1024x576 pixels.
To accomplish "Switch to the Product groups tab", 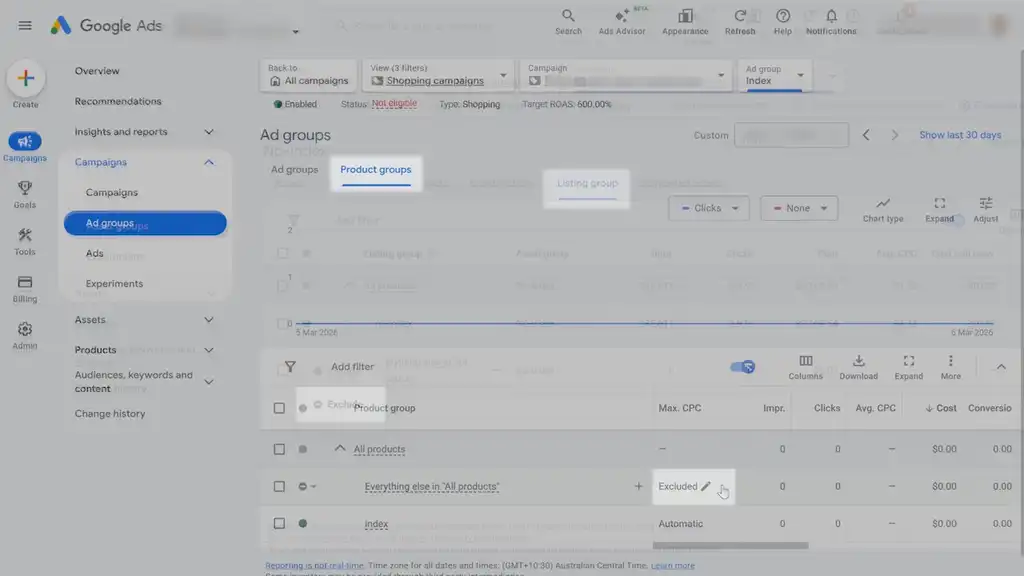I will (x=376, y=170).
